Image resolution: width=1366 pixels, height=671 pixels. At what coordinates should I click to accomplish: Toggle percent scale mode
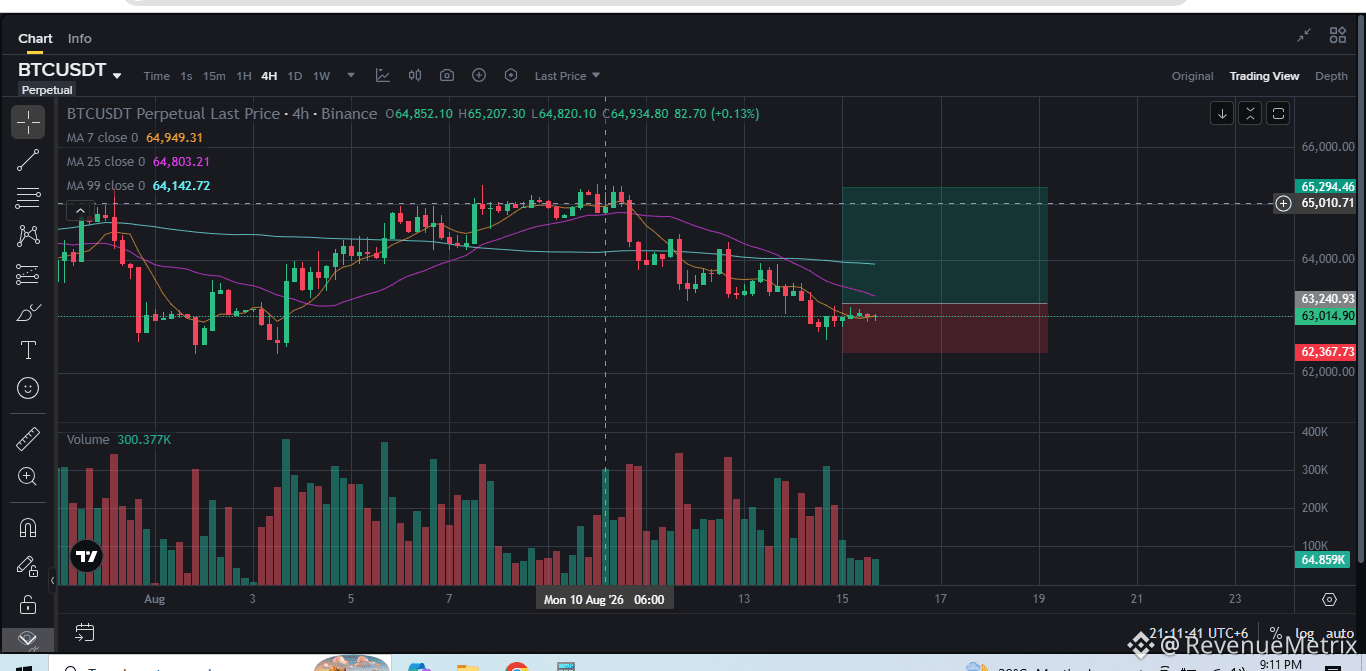click(1275, 633)
